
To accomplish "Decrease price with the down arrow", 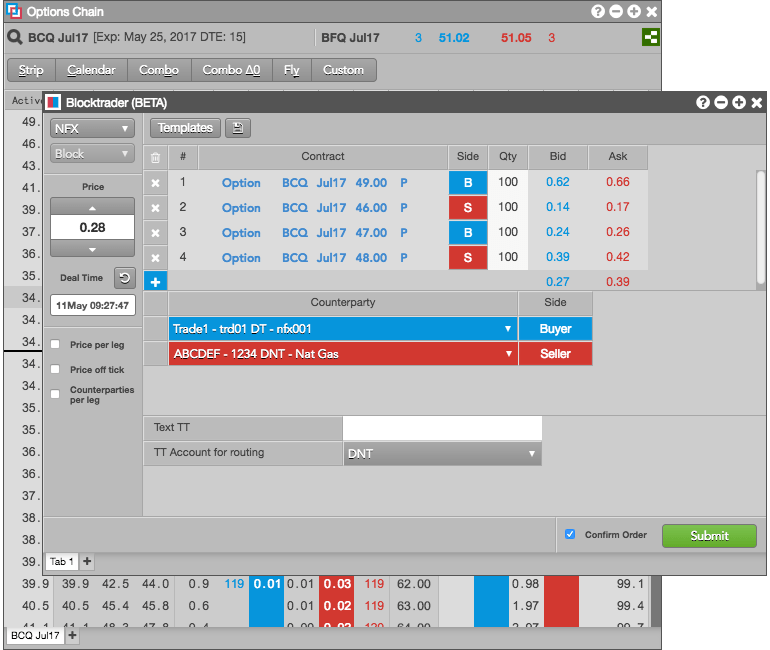I will click(92, 248).
